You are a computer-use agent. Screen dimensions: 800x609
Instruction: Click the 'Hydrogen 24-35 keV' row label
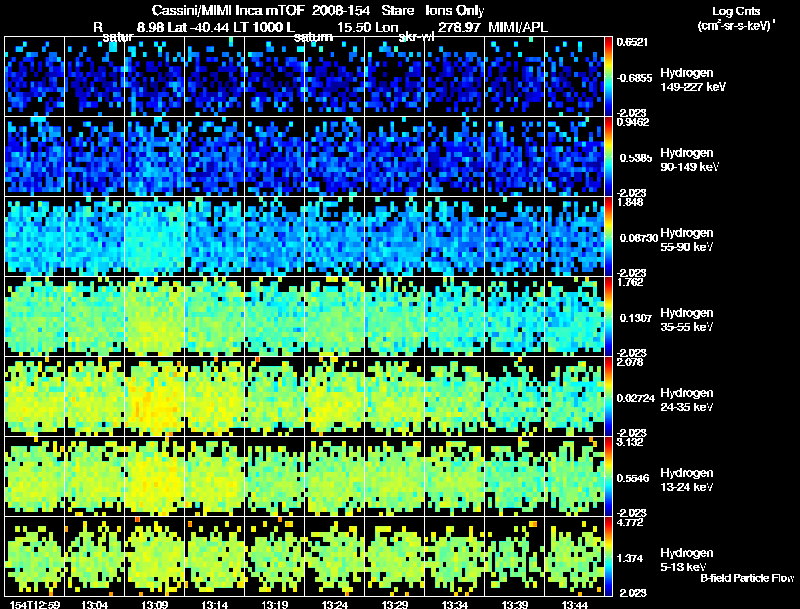(x=687, y=400)
